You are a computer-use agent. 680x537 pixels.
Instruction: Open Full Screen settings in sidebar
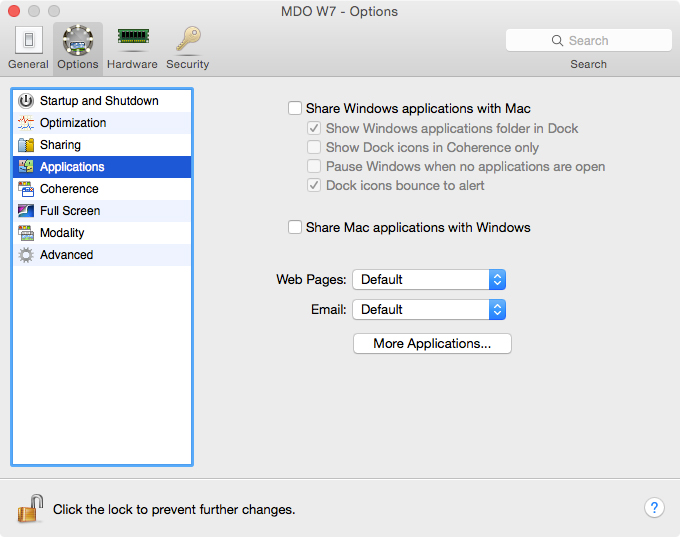(x=70, y=211)
